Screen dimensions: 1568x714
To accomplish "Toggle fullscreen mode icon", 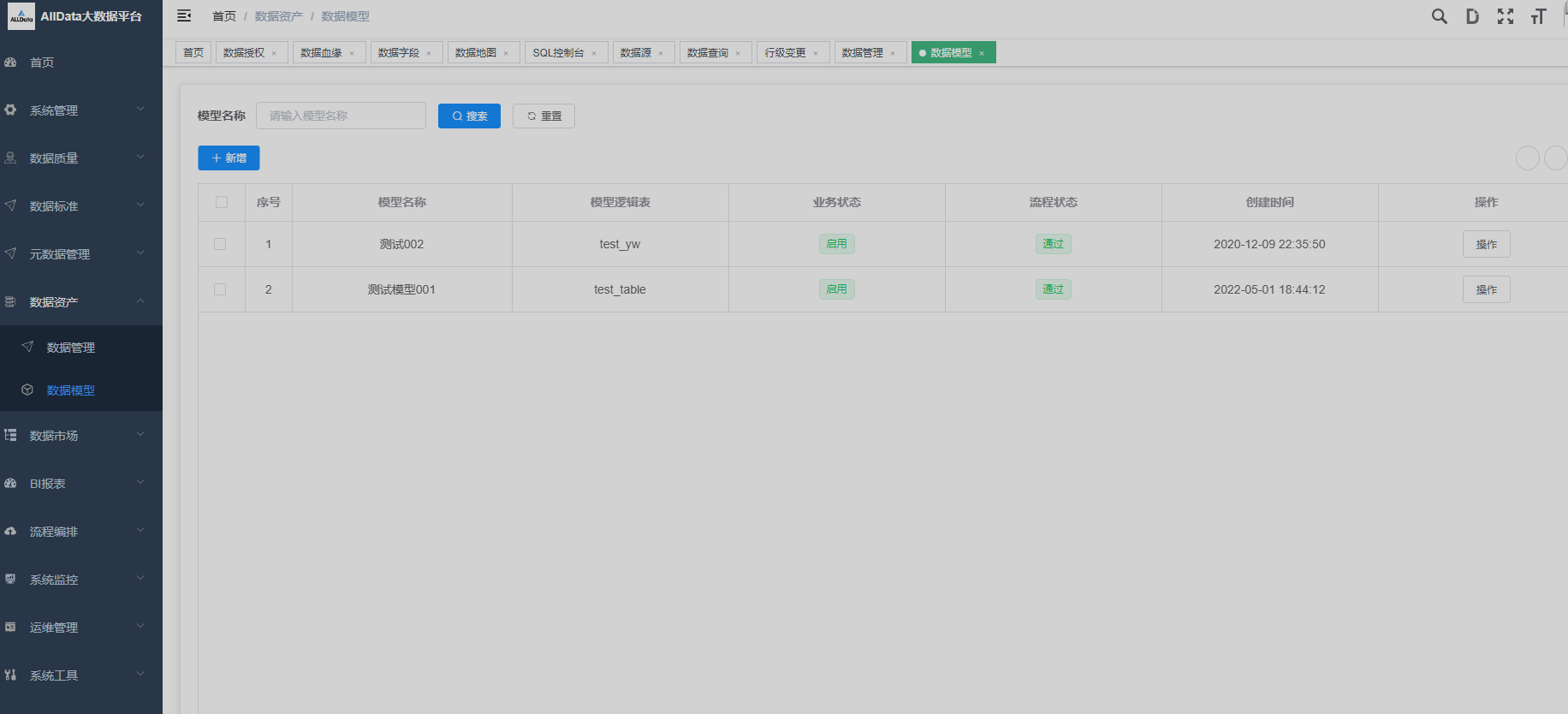I will (1506, 16).
